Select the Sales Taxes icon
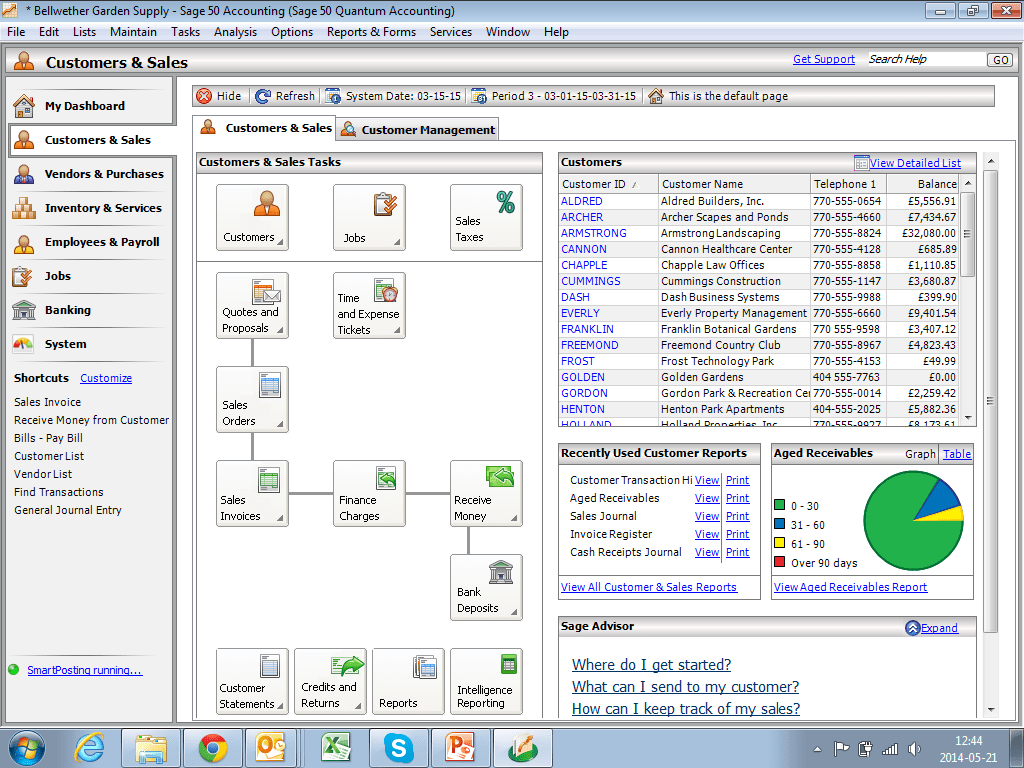Screen dimensions: 1024x768 [x=486, y=217]
